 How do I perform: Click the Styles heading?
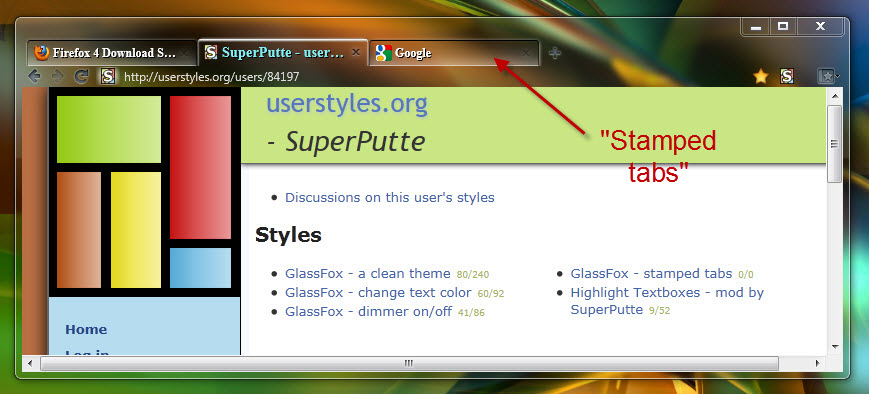(x=288, y=235)
